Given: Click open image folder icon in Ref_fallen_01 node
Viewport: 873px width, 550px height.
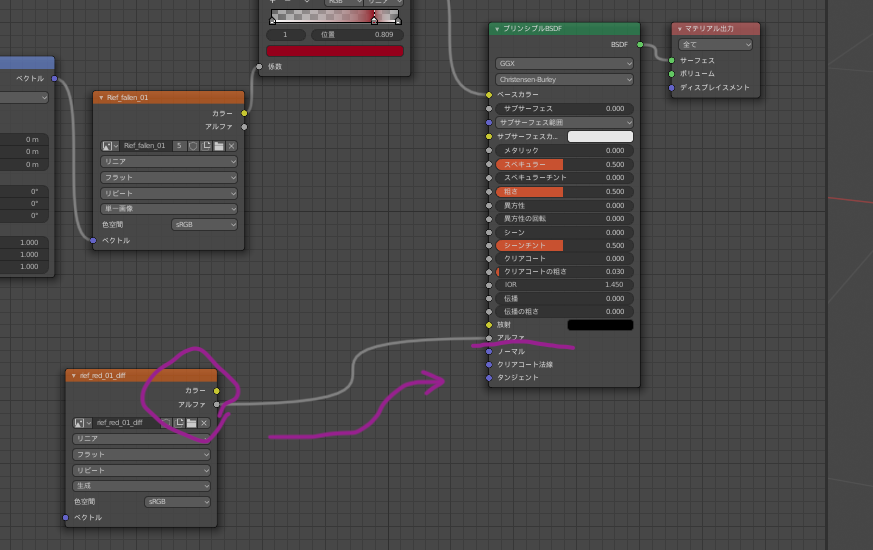Looking at the screenshot, I should pos(219,146).
